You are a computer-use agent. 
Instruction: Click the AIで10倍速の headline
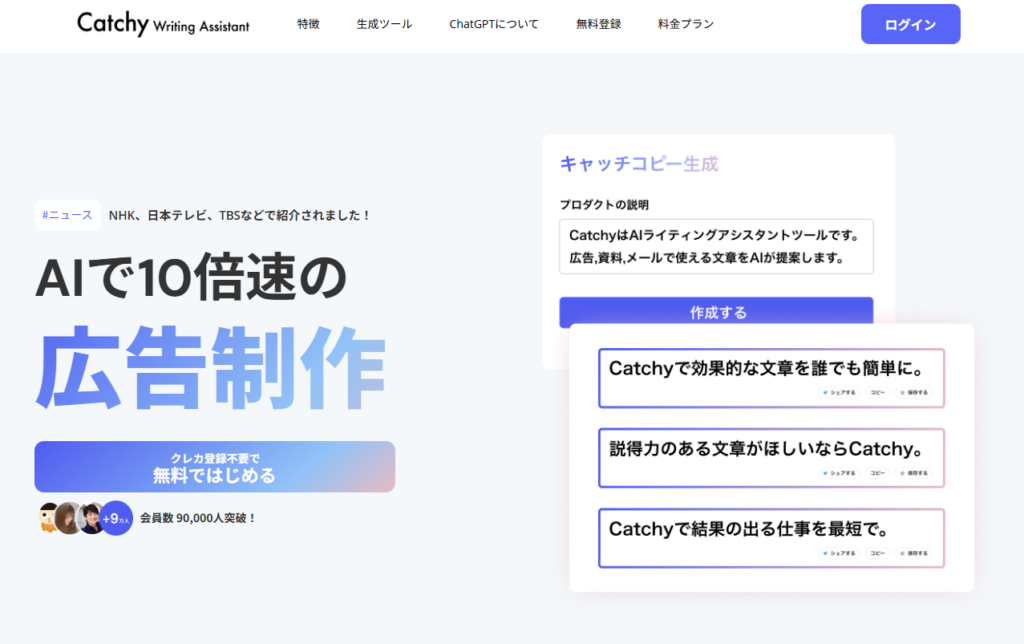coord(191,277)
